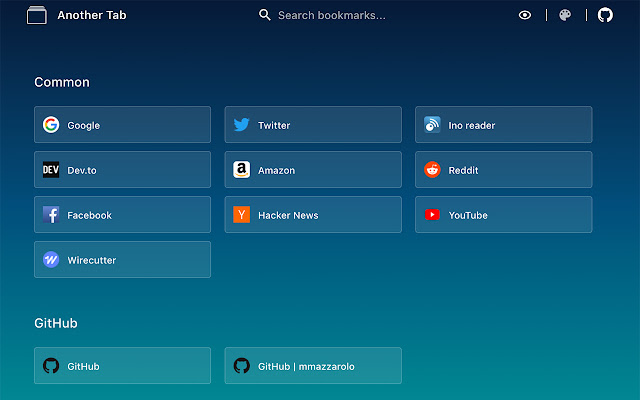Click the Facebook logo icon
The width and height of the screenshot is (640, 400).
(x=51, y=214)
